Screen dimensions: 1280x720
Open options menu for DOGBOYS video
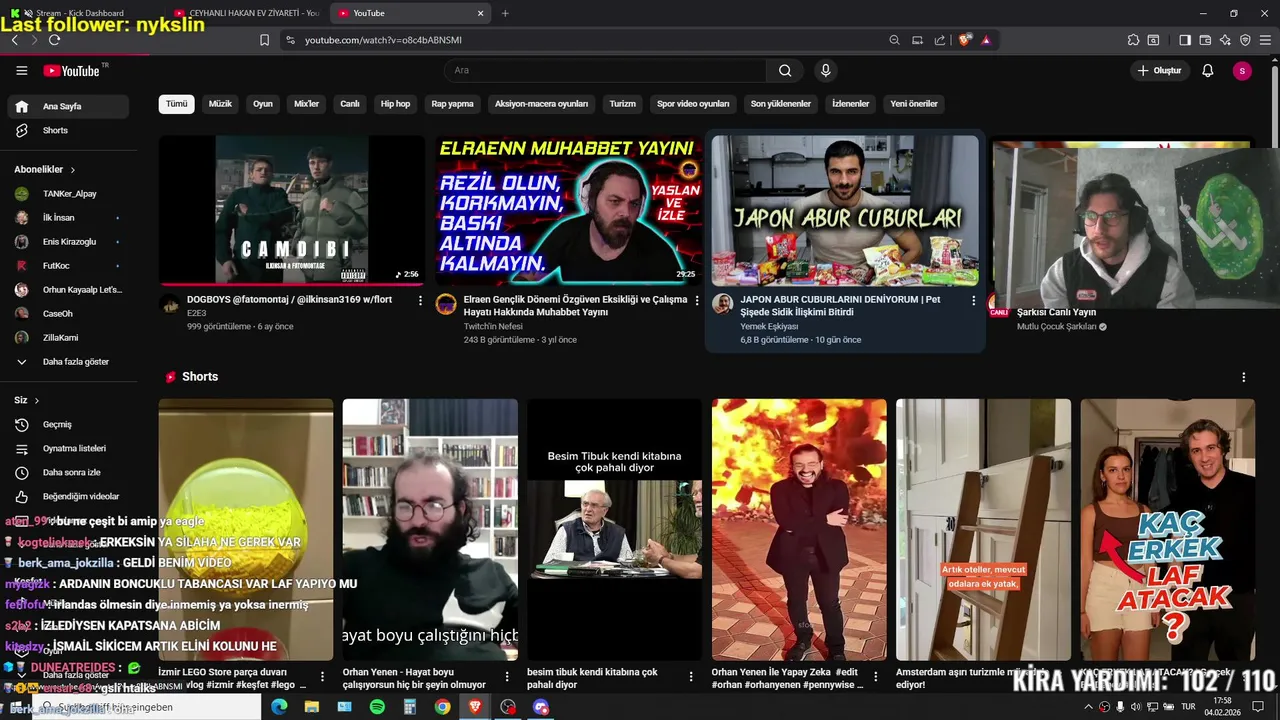tap(420, 300)
